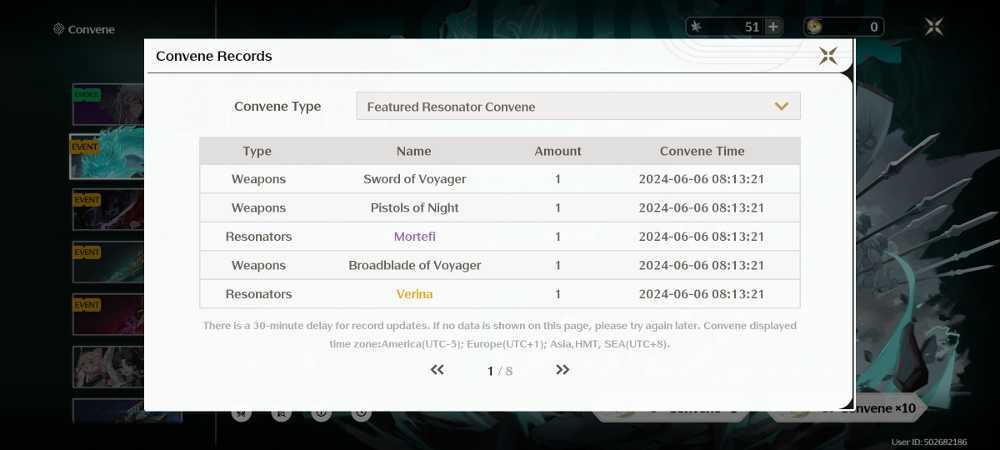
Task: Click the User ID text
Action: click(x=929, y=442)
